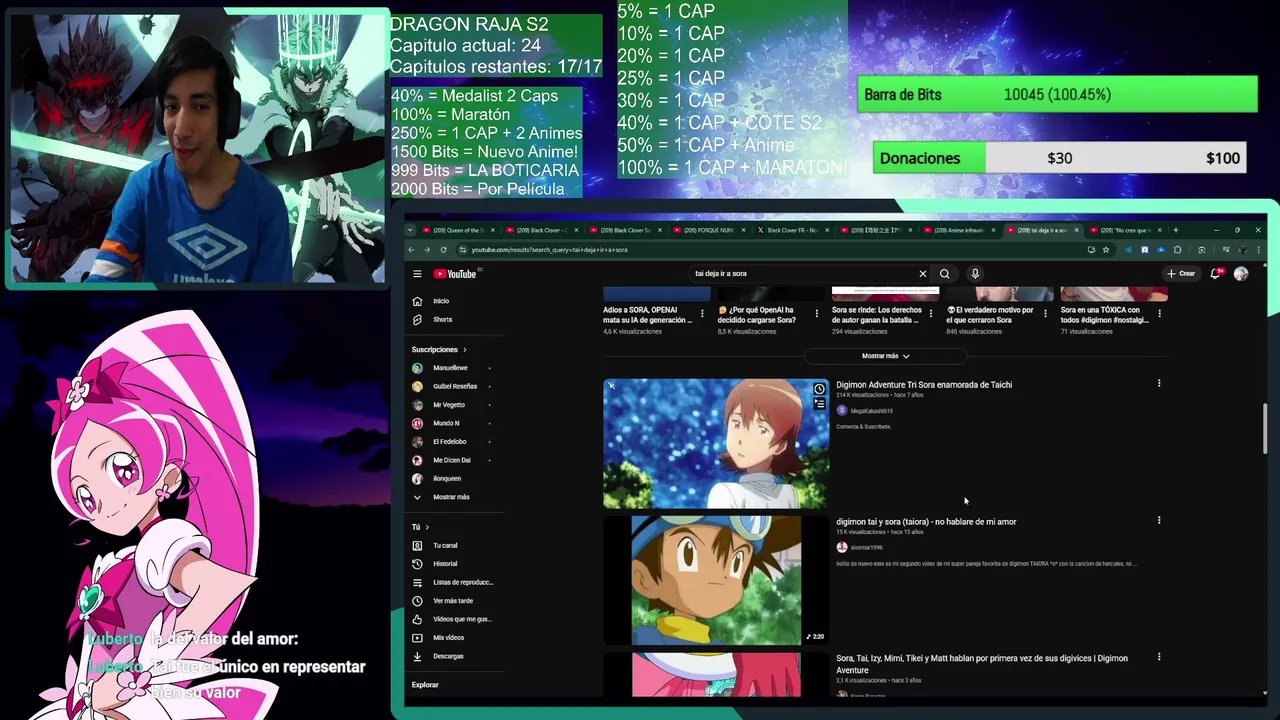Screen dimensions: 1280x720
Task: Expand the Tú section header
Action: pyautogui.click(x=420, y=527)
